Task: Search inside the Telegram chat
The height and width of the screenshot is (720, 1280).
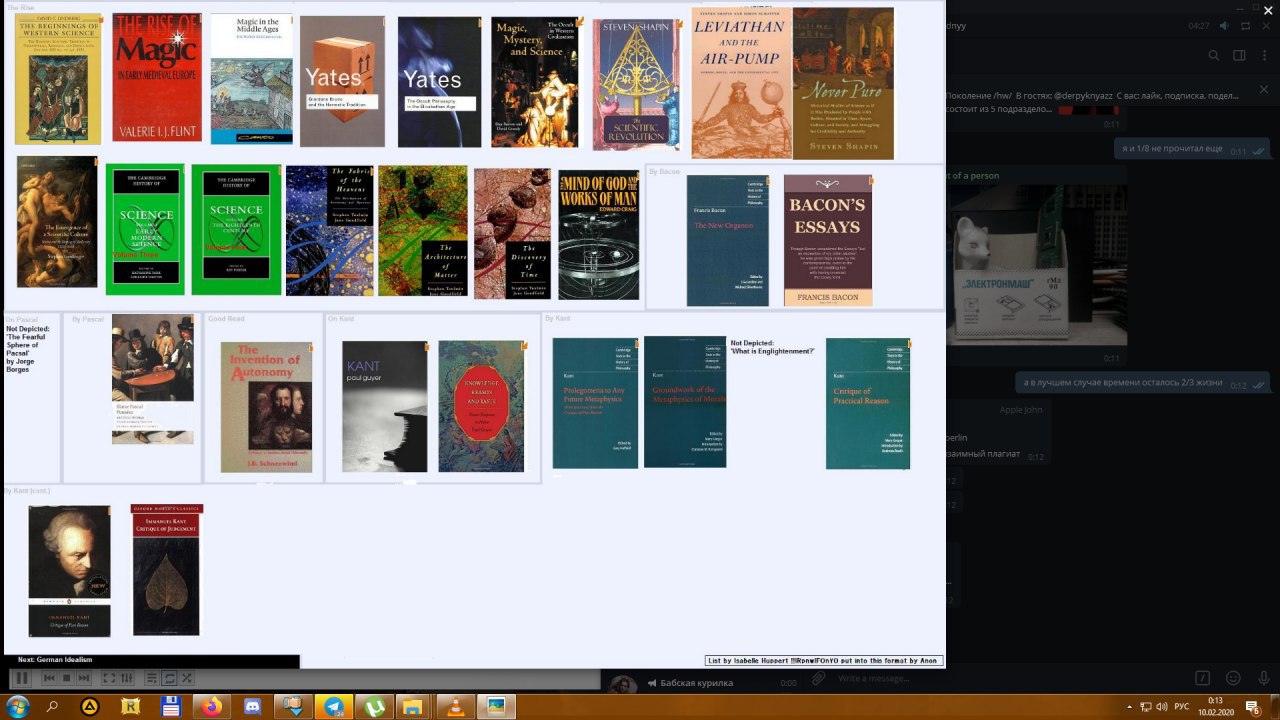Action: pyautogui.click(x=1214, y=56)
